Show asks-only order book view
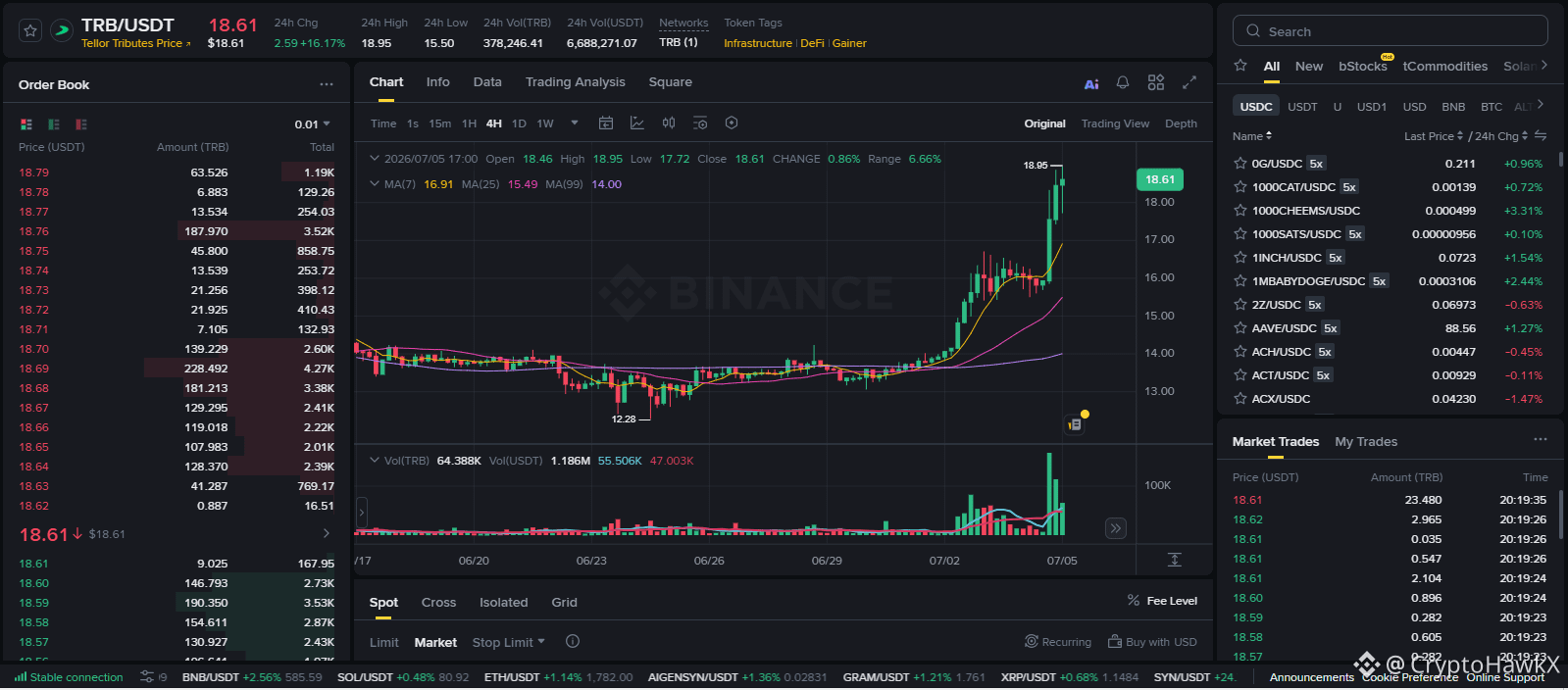 click(81, 124)
